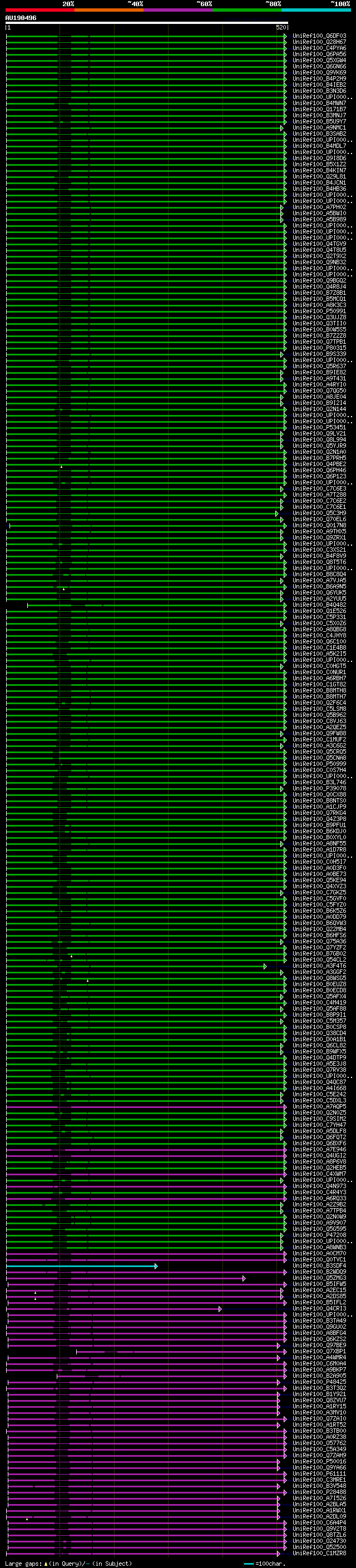
Task: Click the white query sequence bar
Action: click(147, 22)
